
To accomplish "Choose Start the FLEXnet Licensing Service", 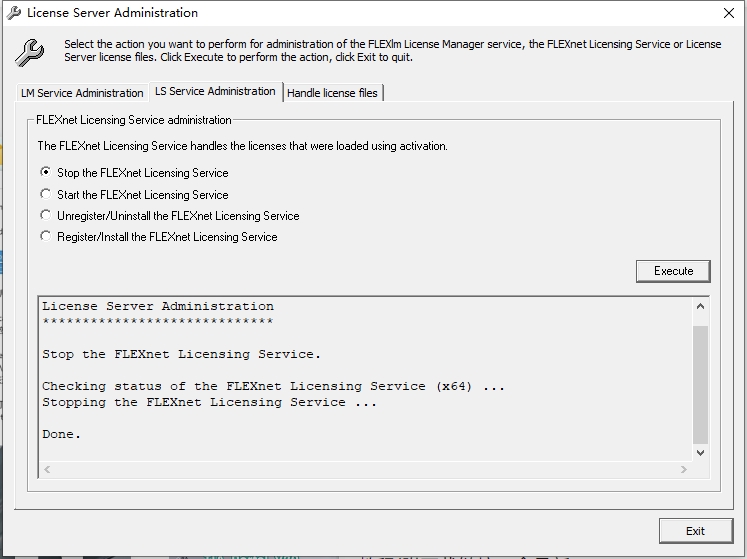I will coord(46,195).
